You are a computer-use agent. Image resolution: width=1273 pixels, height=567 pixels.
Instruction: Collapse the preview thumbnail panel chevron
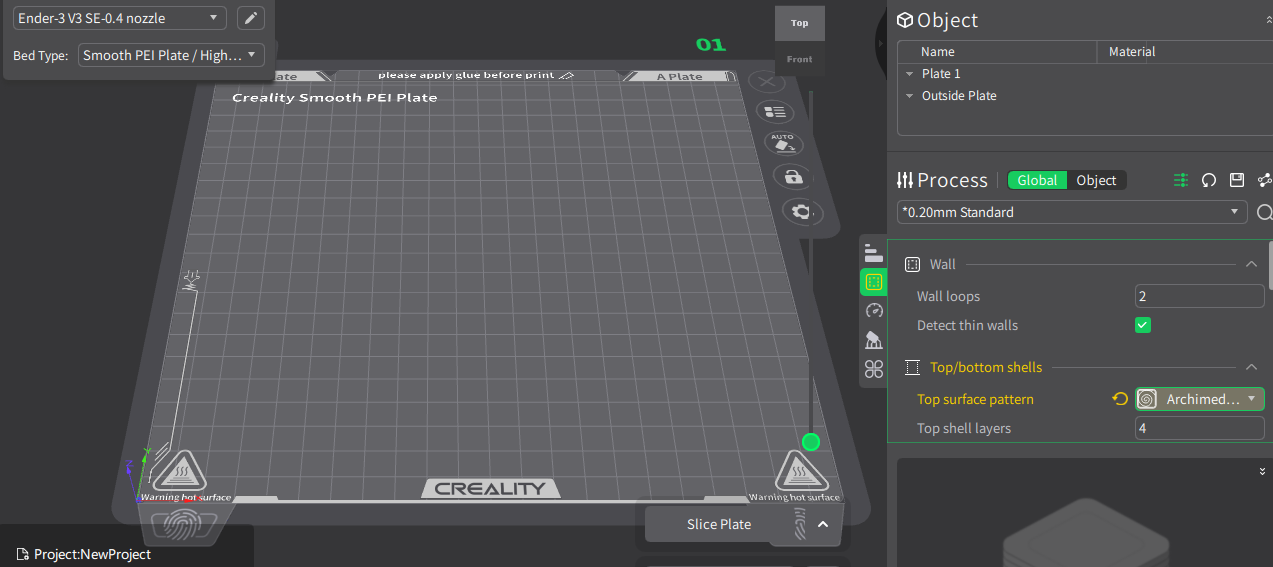[x=1262, y=471]
